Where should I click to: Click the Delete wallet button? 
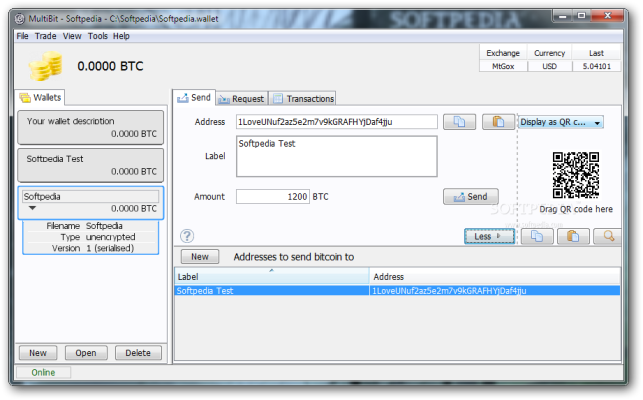pyautogui.click(x=138, y=353)
